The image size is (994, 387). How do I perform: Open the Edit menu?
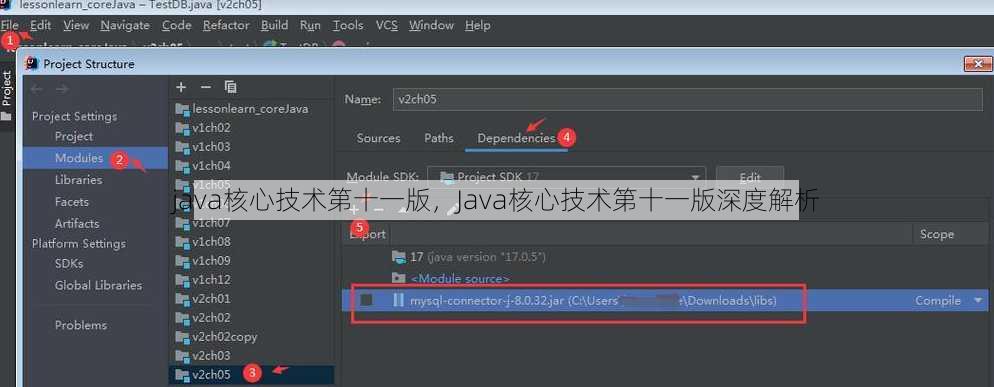pos(40,25)
